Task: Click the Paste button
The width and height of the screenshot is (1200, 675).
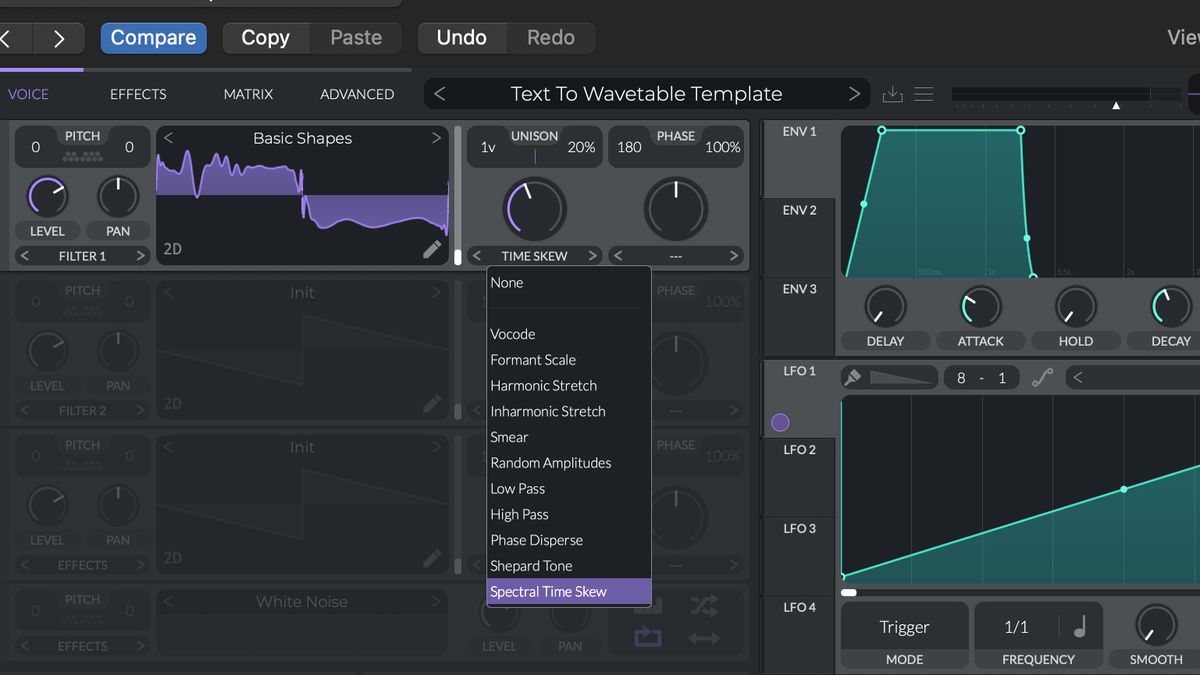Action: tap(356, 39)
